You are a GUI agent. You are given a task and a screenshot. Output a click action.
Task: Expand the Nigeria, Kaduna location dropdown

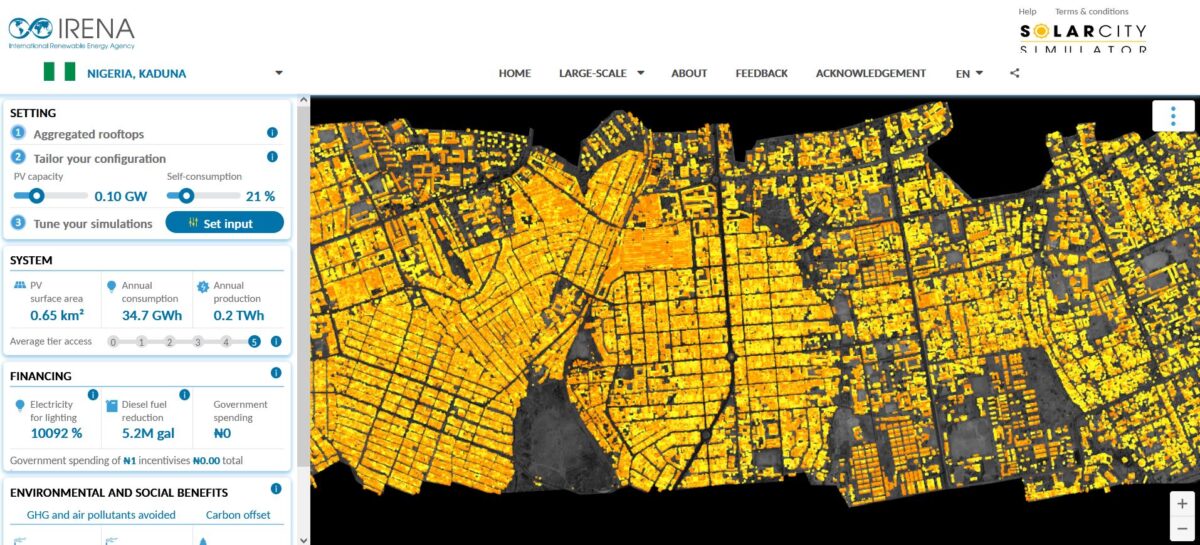coord(279,73)
